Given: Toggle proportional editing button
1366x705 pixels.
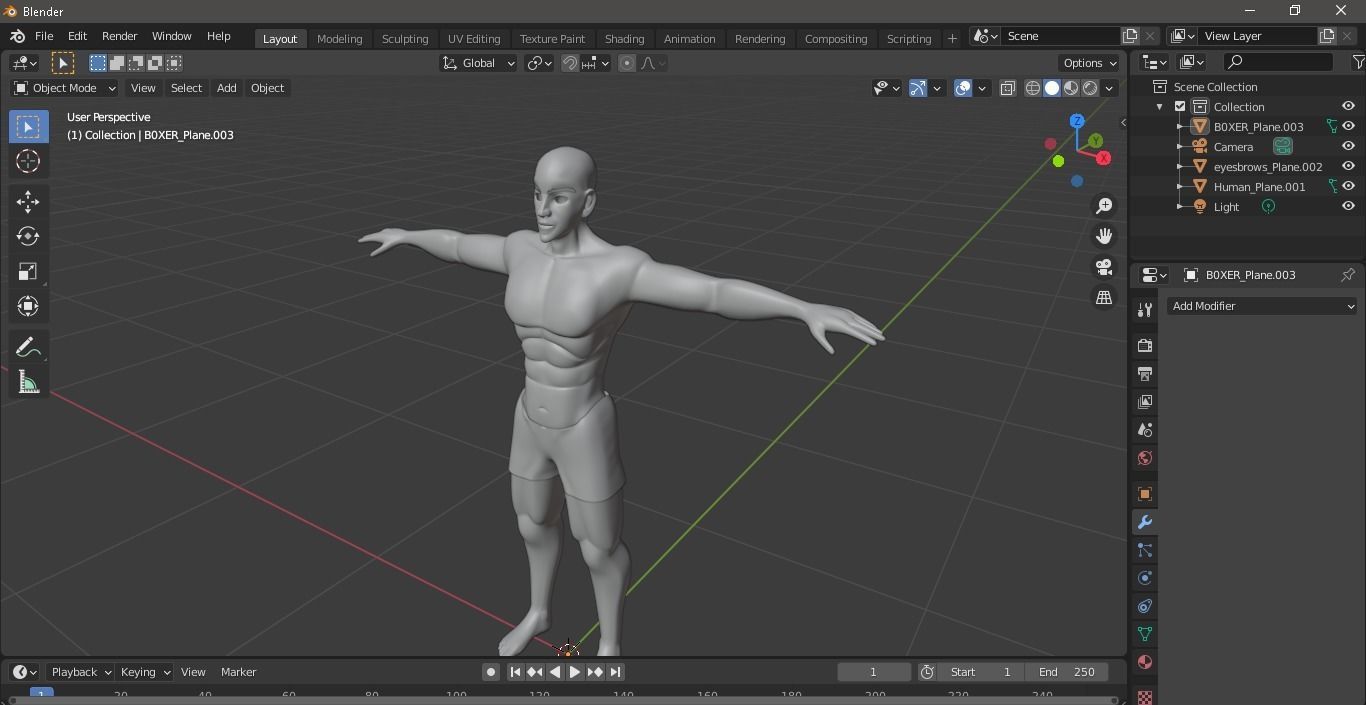Looking at the screenshot, I should (627, 63).
